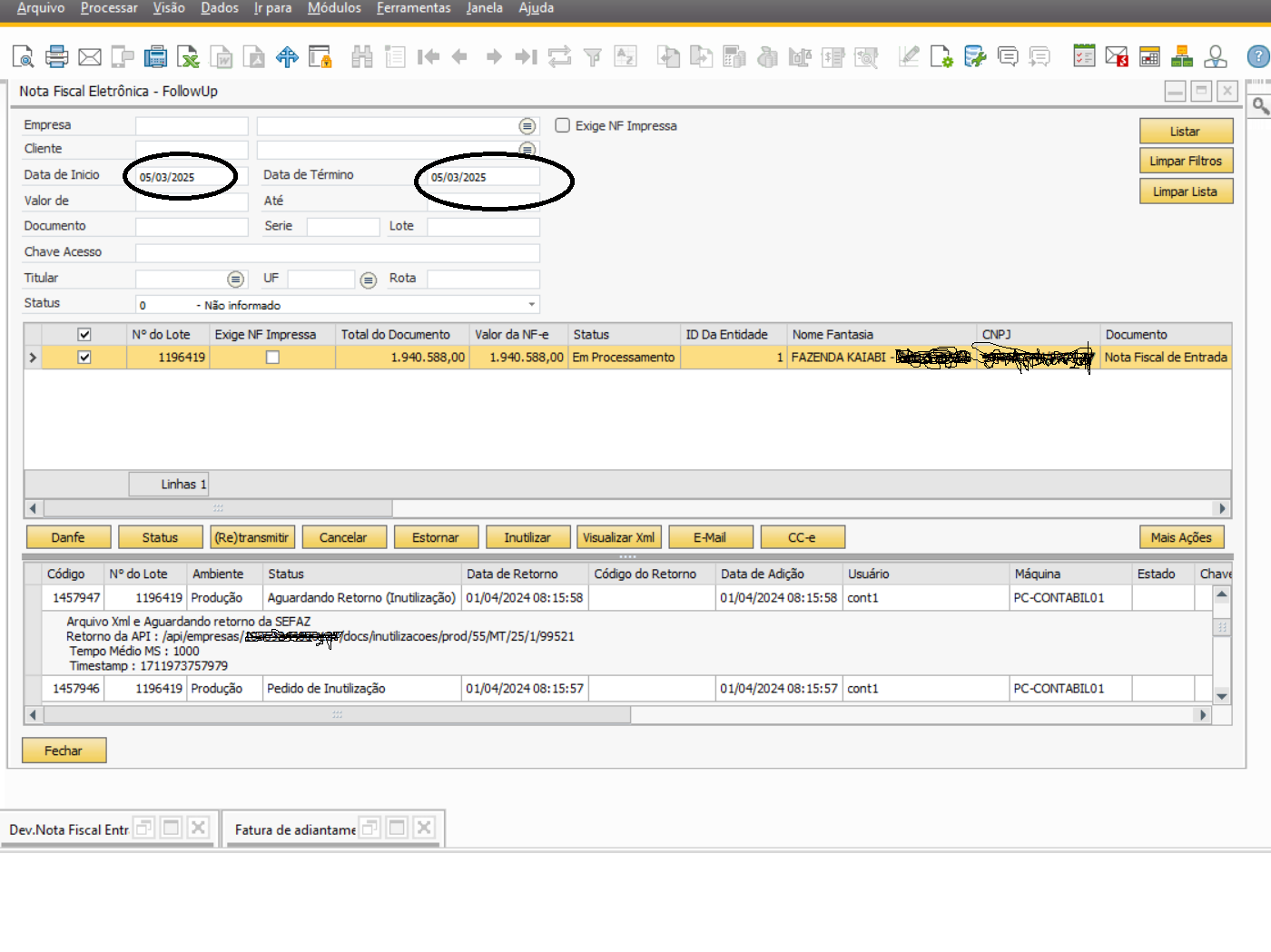
Task: Click the Refresh record toolbar icon
Action: (x=559, y=57)
